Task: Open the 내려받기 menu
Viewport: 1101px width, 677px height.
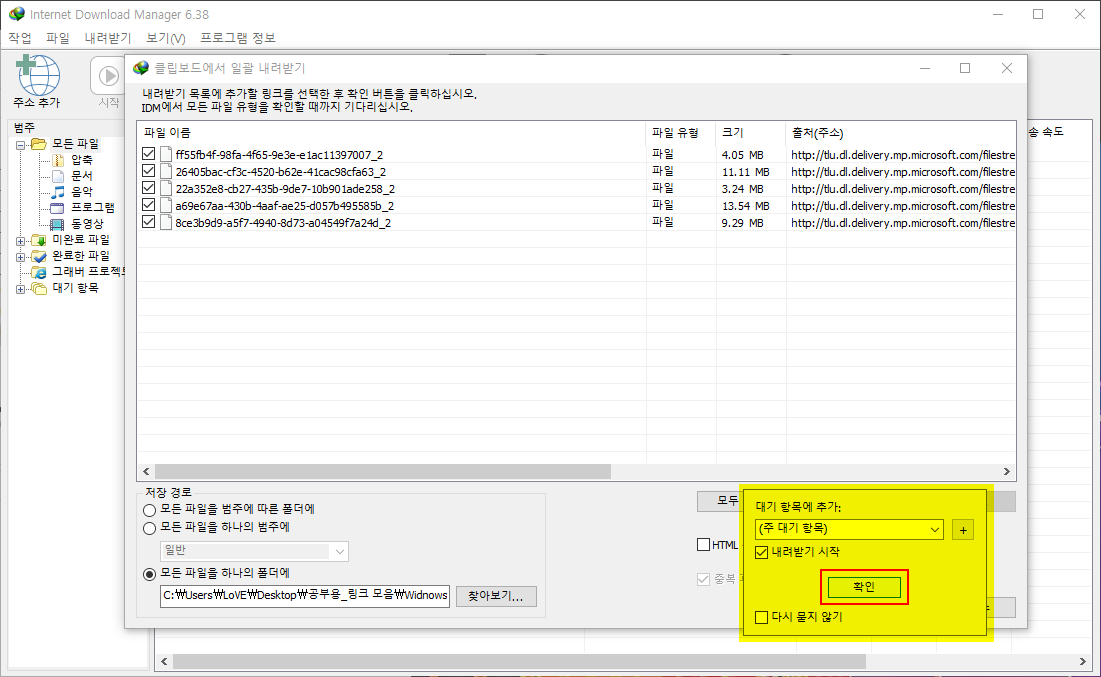Action: coord(108,38)
